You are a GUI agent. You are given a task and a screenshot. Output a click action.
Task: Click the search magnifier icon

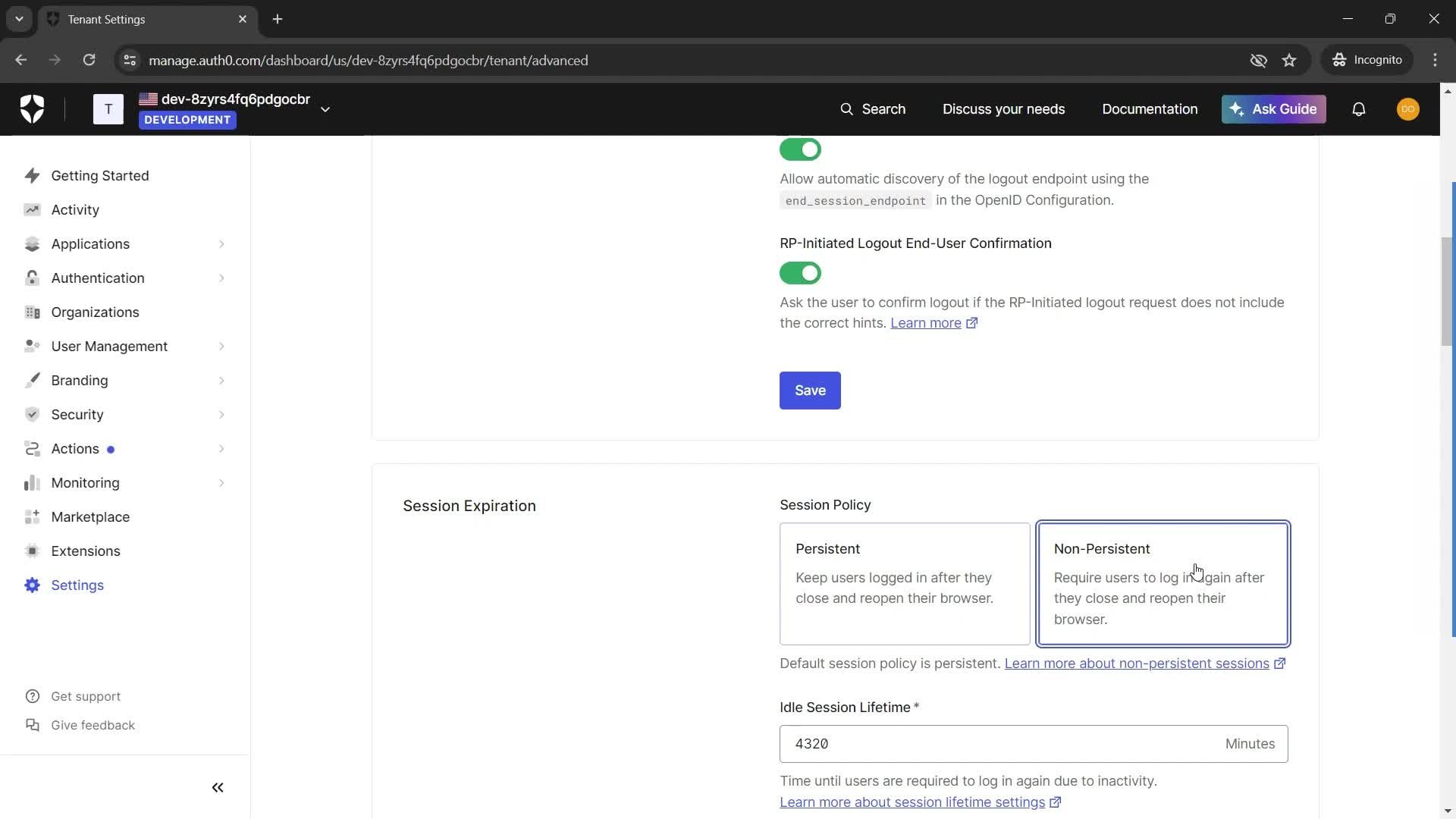point(846,109)
